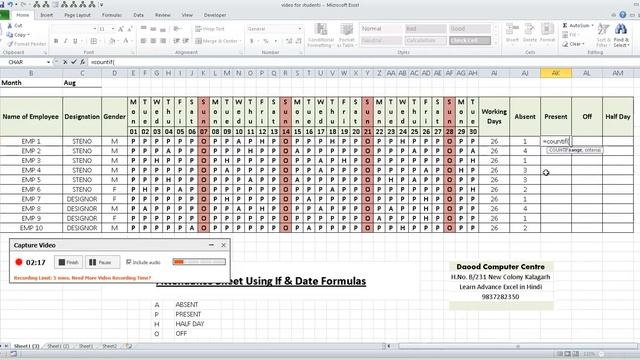Click Pause in Capture Video window

tap(102, 262)
